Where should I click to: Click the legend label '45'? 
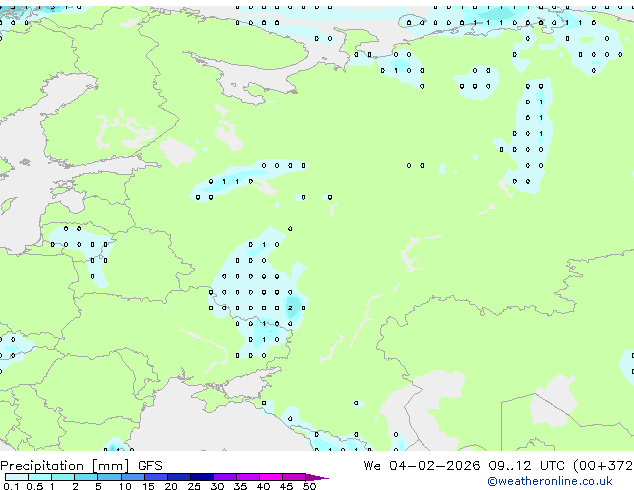coord(286,486)
